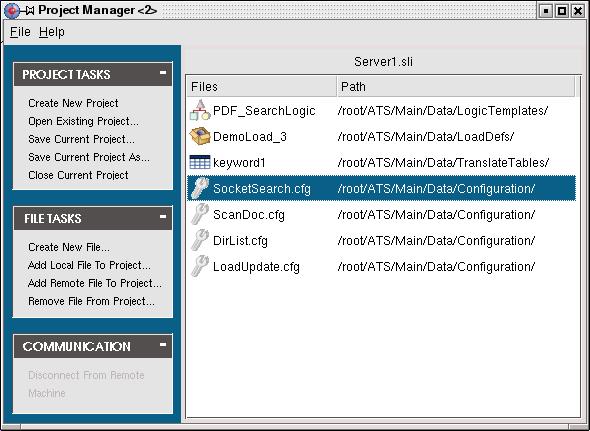Collapse the Communication panel
This screenshot has height=431, width=590.
pyautogui.click(x=163, y=344)
